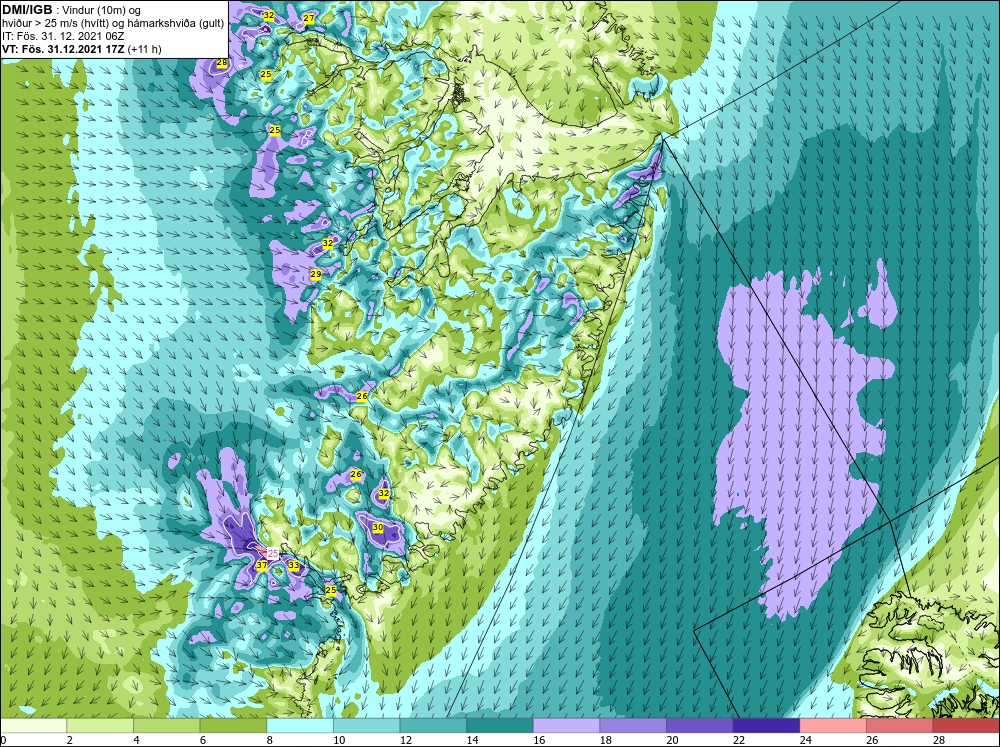
Task: Pick the 14–16 m/s dark teal legend swatch
Action: click(499, 725)
